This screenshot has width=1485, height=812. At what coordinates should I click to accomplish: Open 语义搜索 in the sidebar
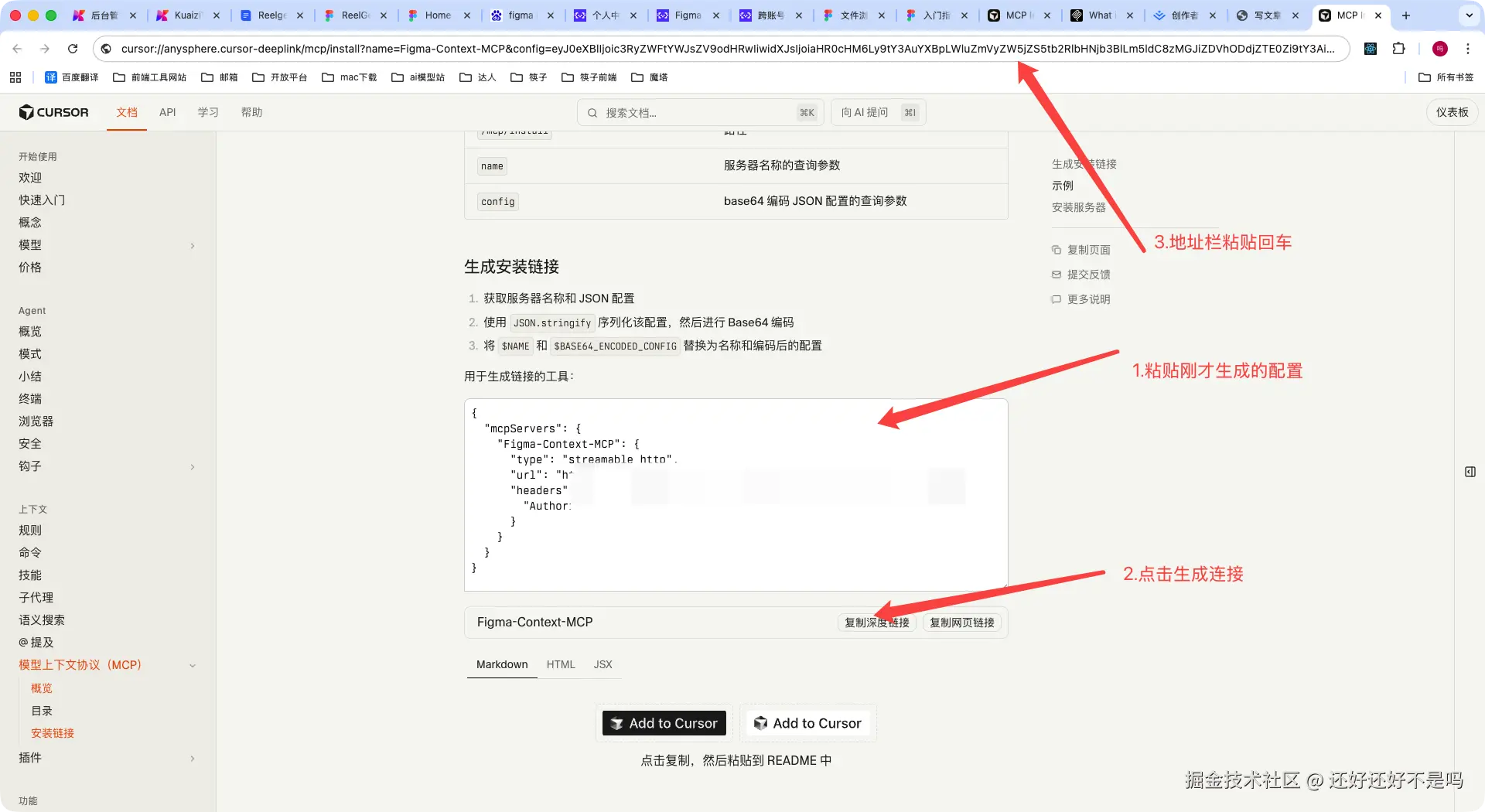(42, 620)
